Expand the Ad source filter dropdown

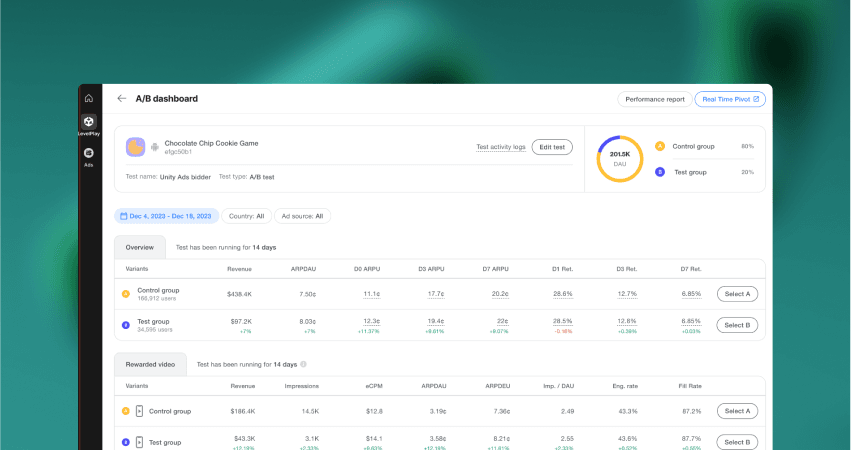click(x=303, y=216)
